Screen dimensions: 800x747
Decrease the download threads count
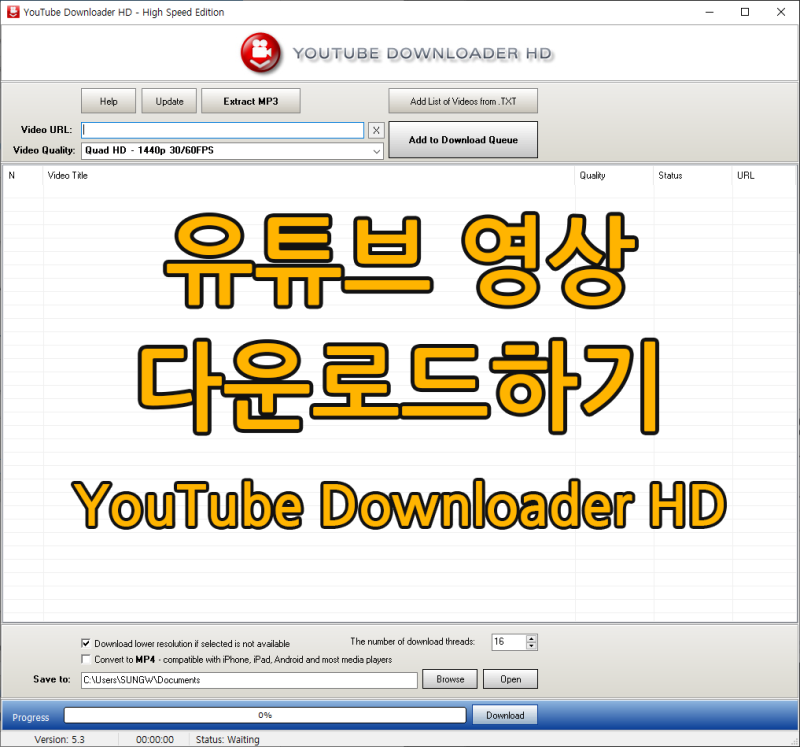point(531,646)
